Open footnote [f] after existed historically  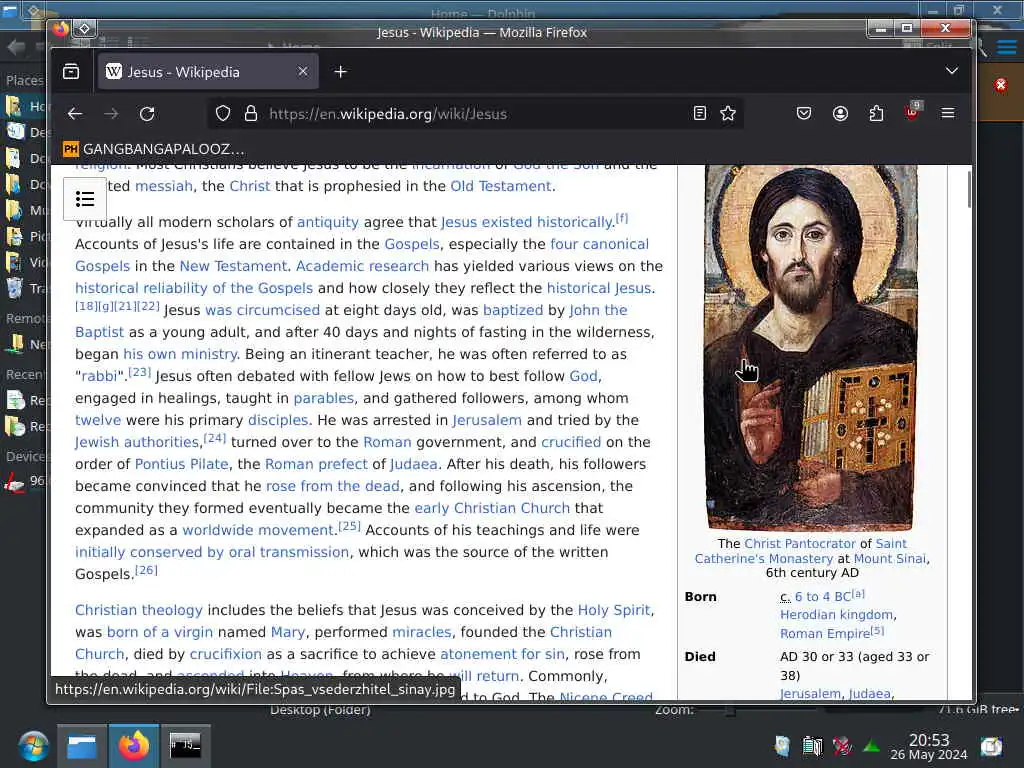(x=622, y=218)
